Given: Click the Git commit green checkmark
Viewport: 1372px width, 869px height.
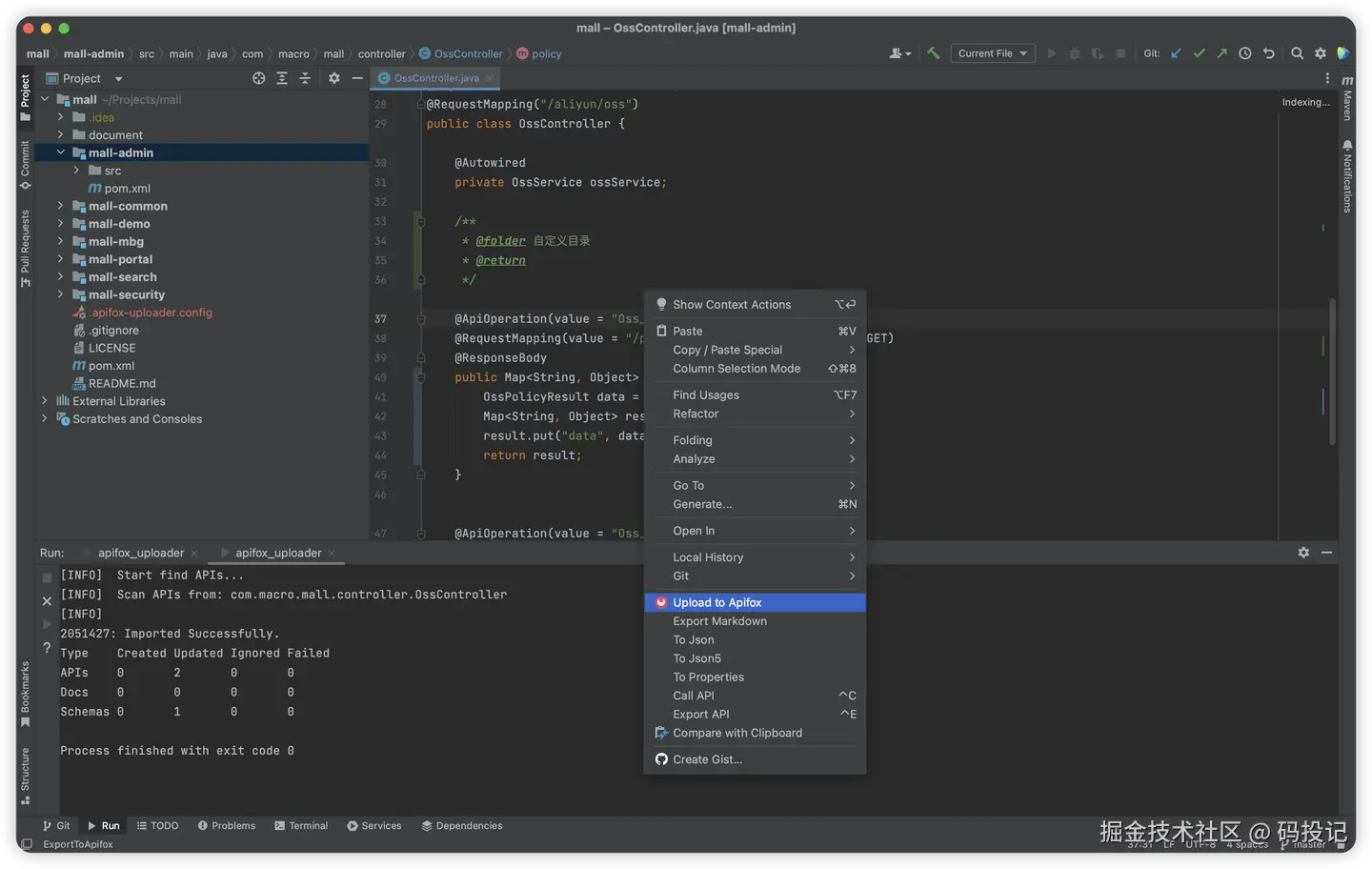Looking at the screenshot, I should (x=1199, y=53).
